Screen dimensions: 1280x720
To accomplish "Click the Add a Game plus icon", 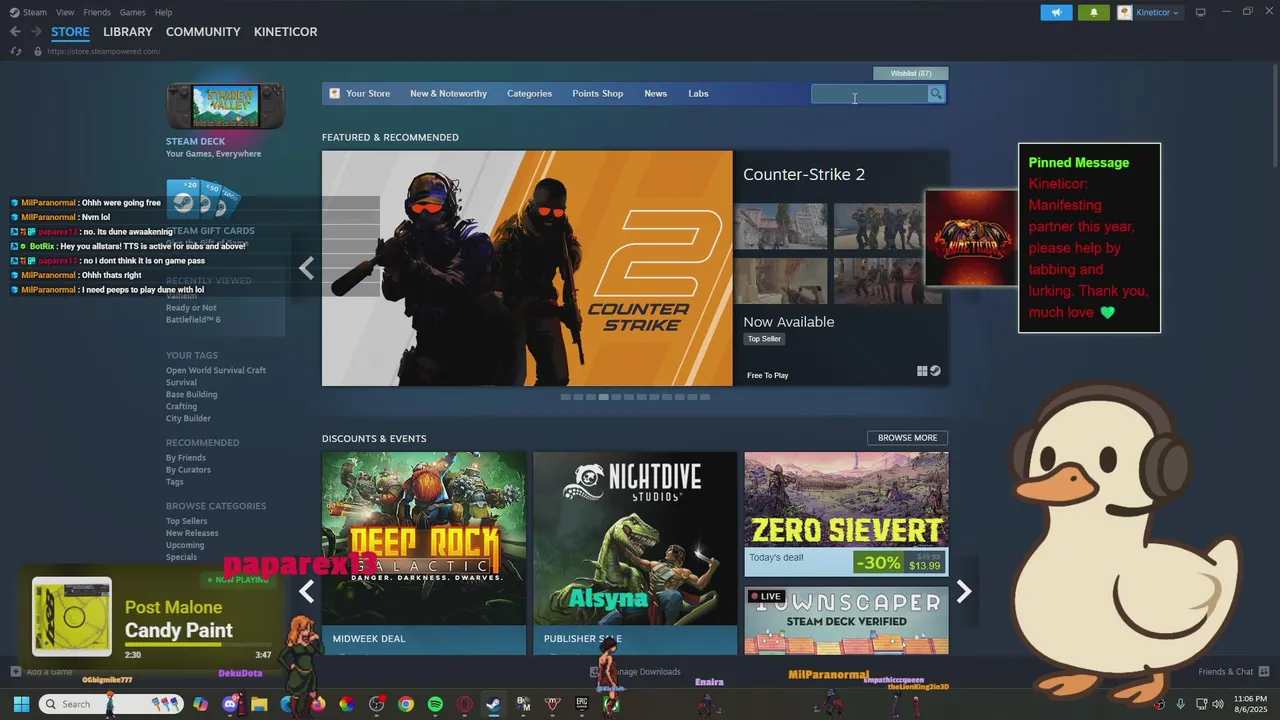I will tap(15, 671).
